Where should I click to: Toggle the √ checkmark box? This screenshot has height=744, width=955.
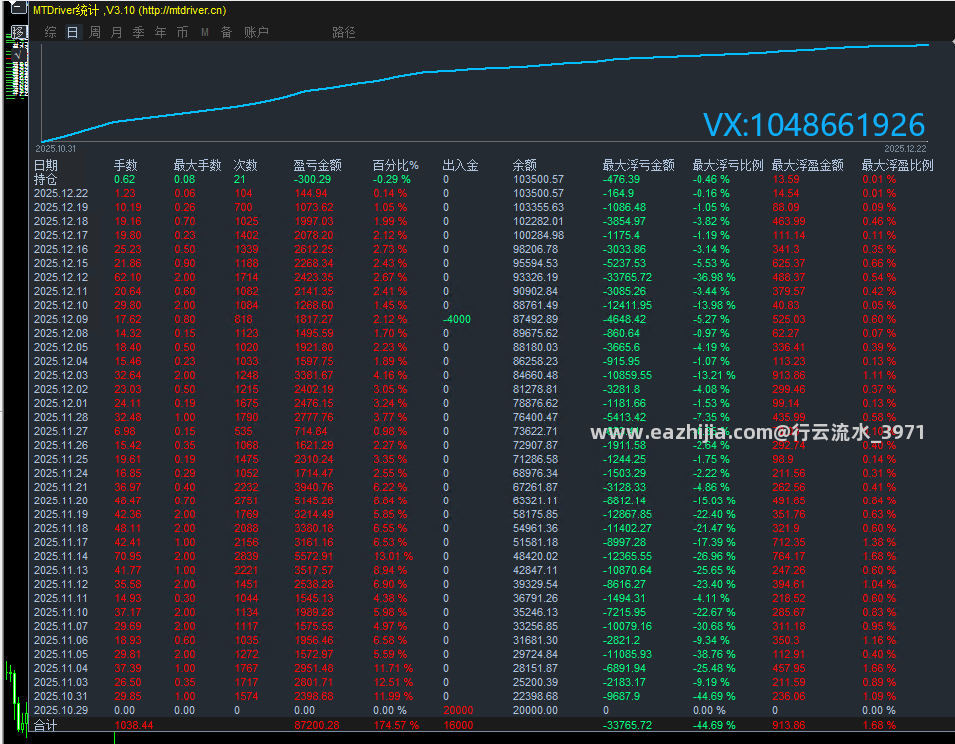coord(19,54)
